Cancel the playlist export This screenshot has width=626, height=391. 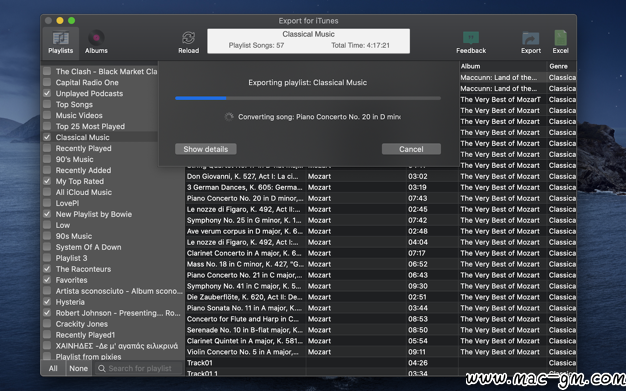point(411,149)
